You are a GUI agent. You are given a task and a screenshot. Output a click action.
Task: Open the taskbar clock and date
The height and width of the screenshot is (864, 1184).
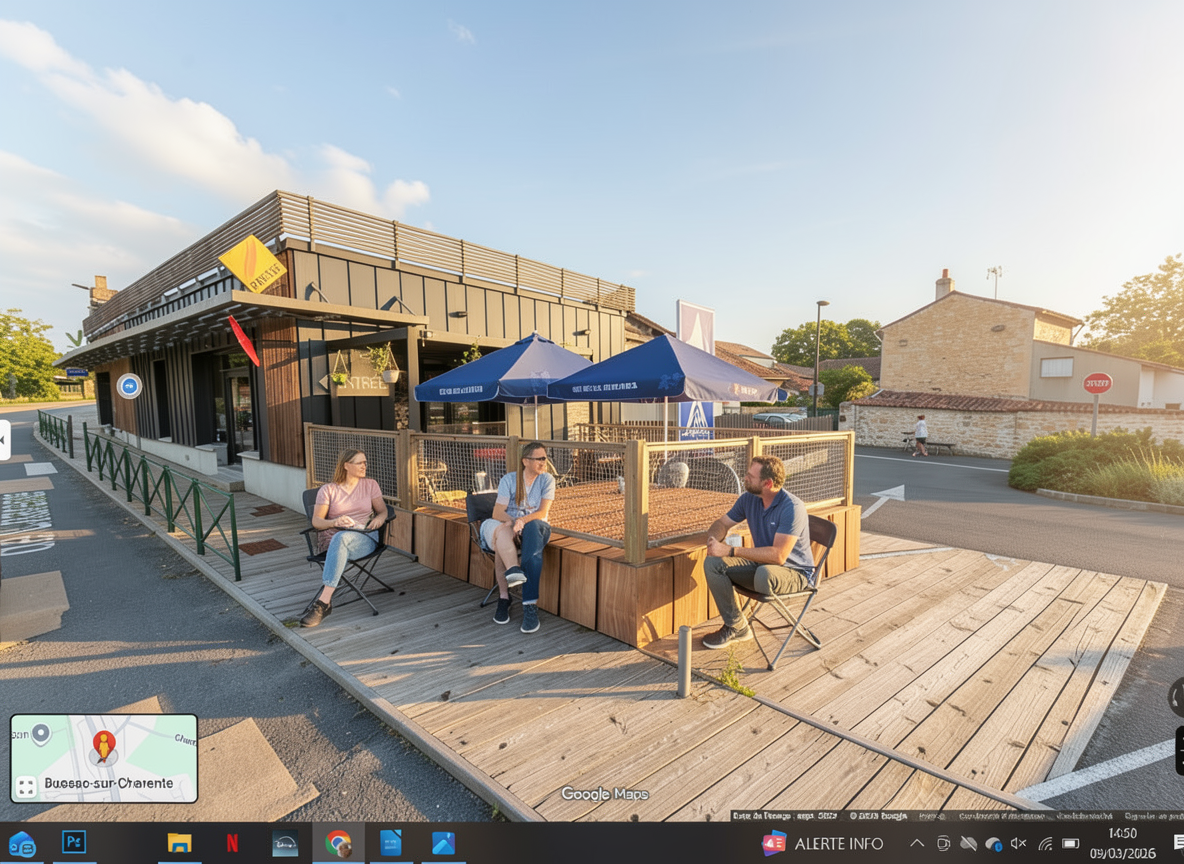(x=1122, y=843)
